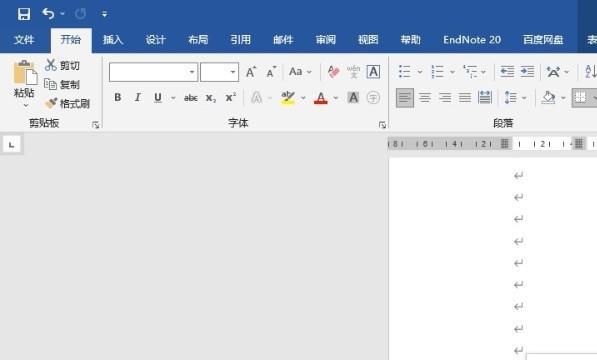Screen dimensions: 597x360
Task: Click 格式刷 format painter
Action: [67, 103]
